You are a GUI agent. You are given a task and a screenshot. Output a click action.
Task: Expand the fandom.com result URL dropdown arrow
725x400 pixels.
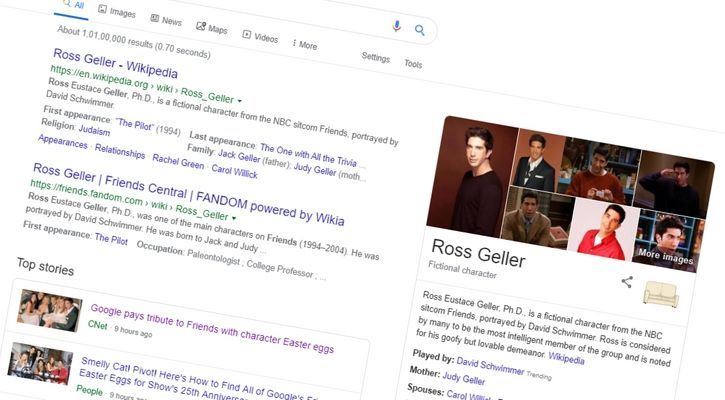(234, 218)
